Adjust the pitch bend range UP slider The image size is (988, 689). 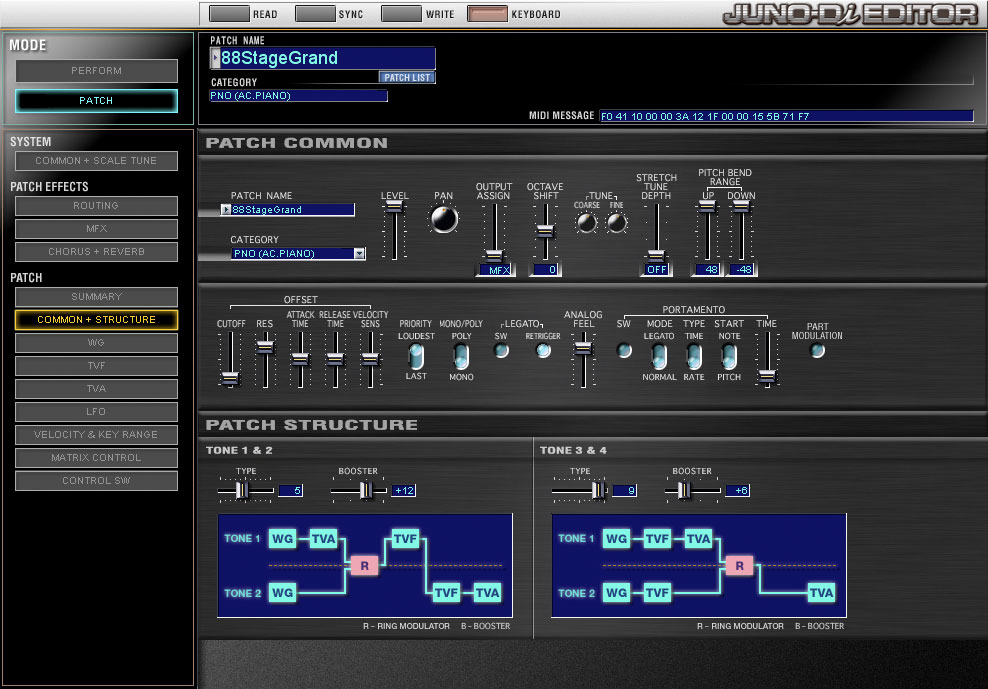pos(708,206)
